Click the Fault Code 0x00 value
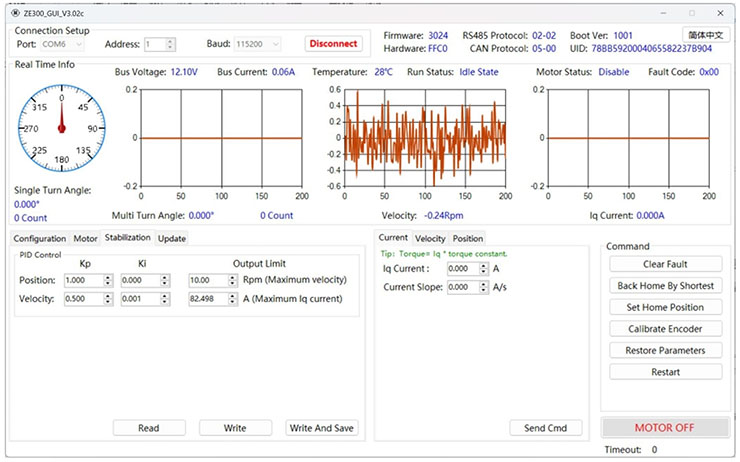Image resolution: width=740 pixels, height=462 pixels. [709, 72]
